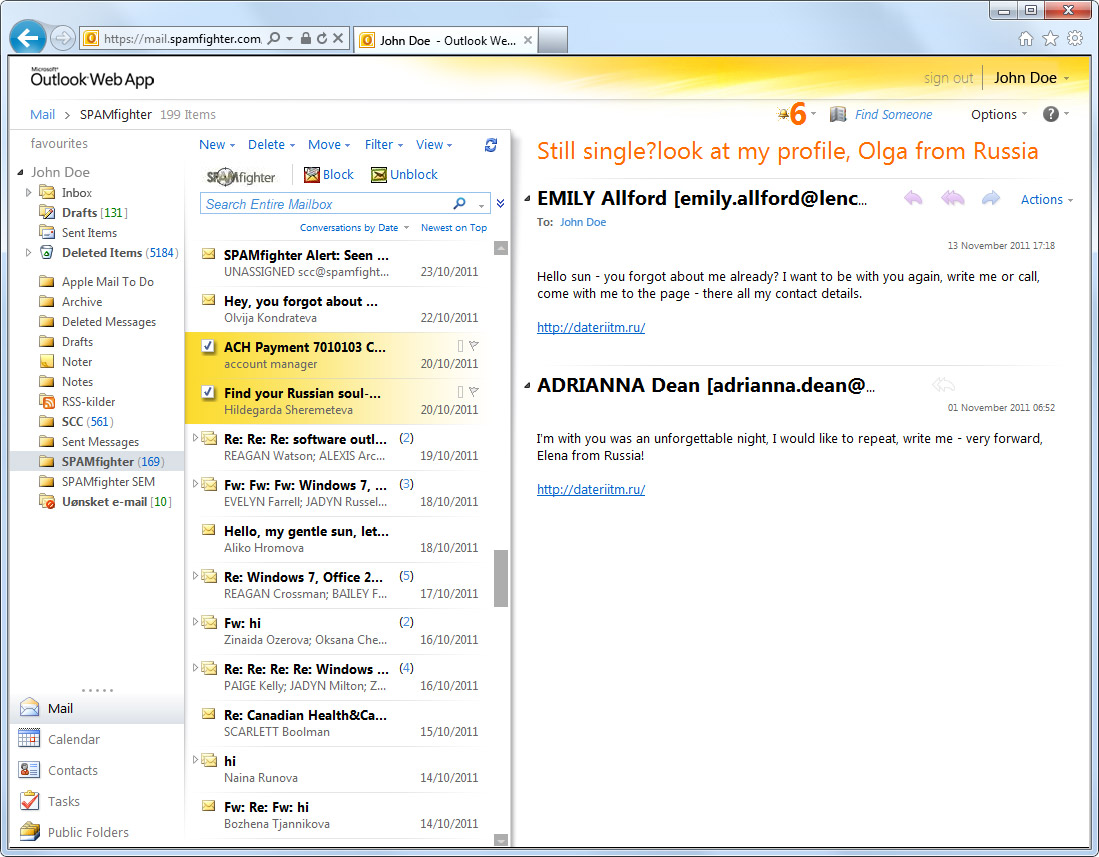
Task: Open Contacts in the navigation pane
Action: 73,770
